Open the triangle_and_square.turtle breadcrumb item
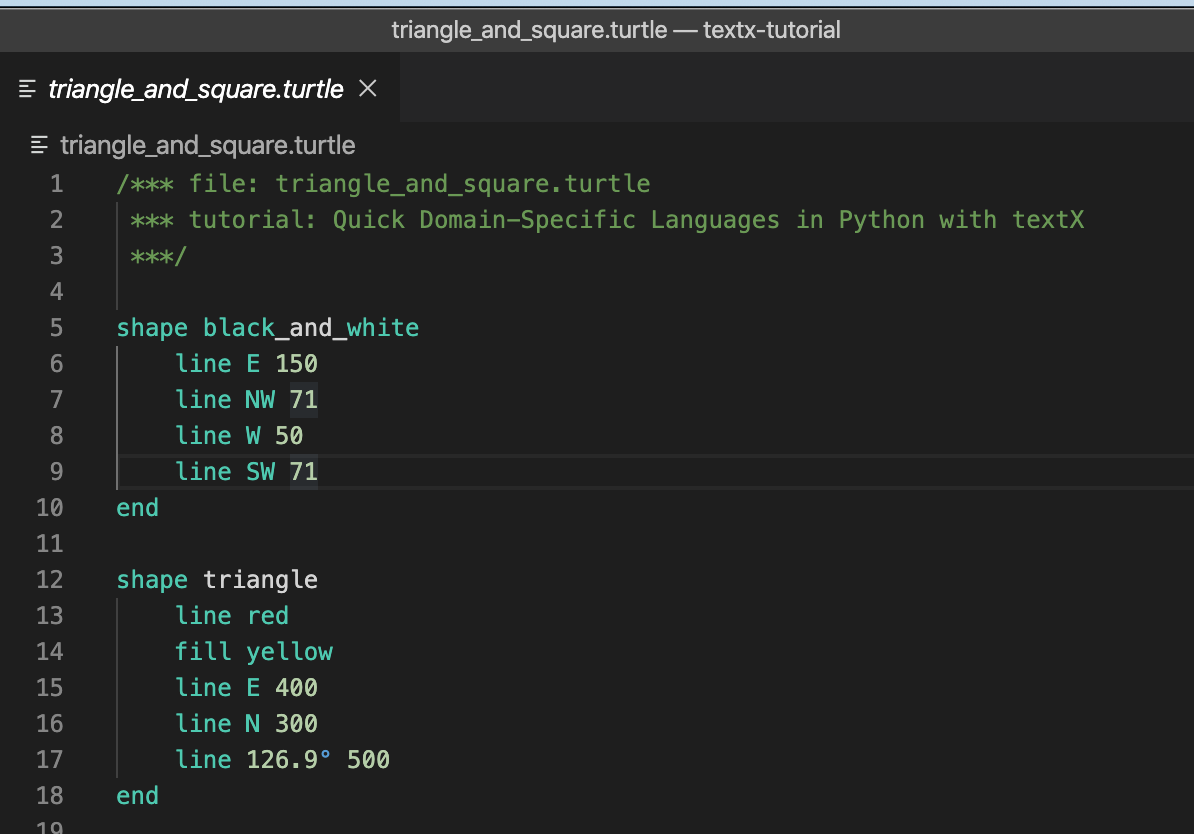The image size is (1194, 834). coord(207,145)
